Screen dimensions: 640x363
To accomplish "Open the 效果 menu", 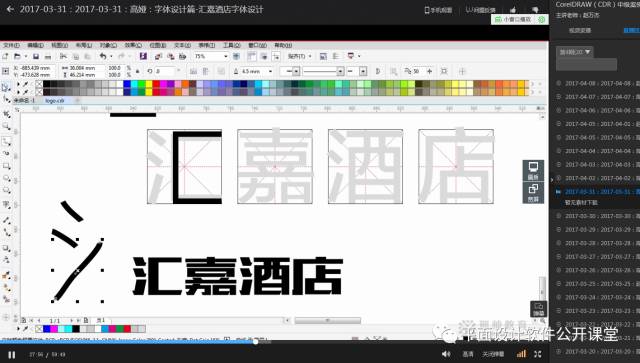I will (133, 45).
